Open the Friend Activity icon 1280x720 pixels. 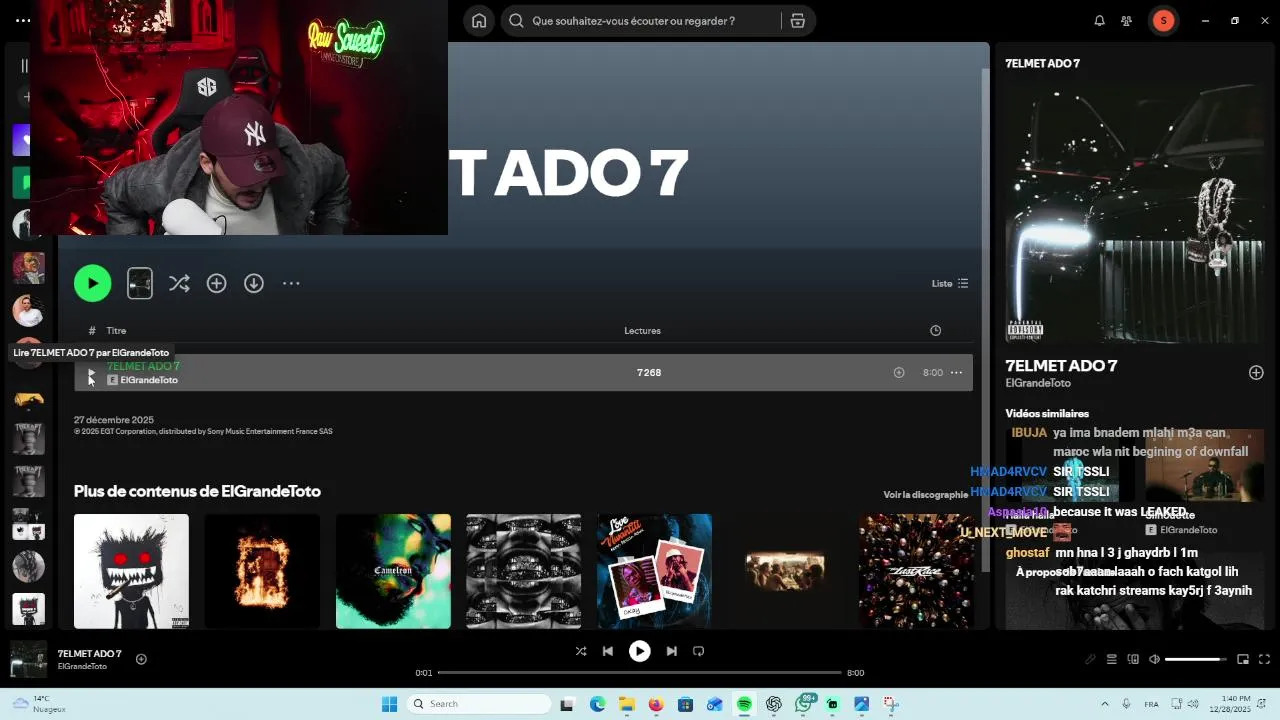[x=1127, y=21]
